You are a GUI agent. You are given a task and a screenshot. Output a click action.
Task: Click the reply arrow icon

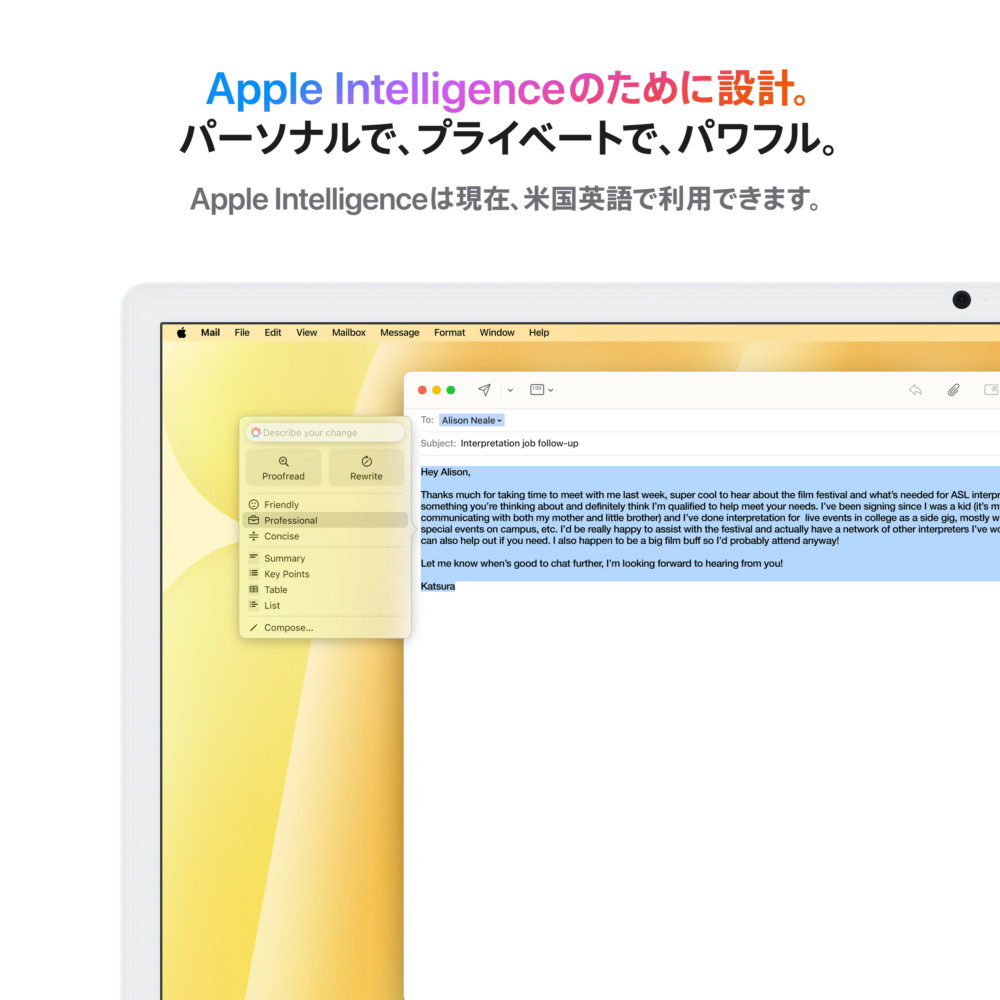pos(915,390)
